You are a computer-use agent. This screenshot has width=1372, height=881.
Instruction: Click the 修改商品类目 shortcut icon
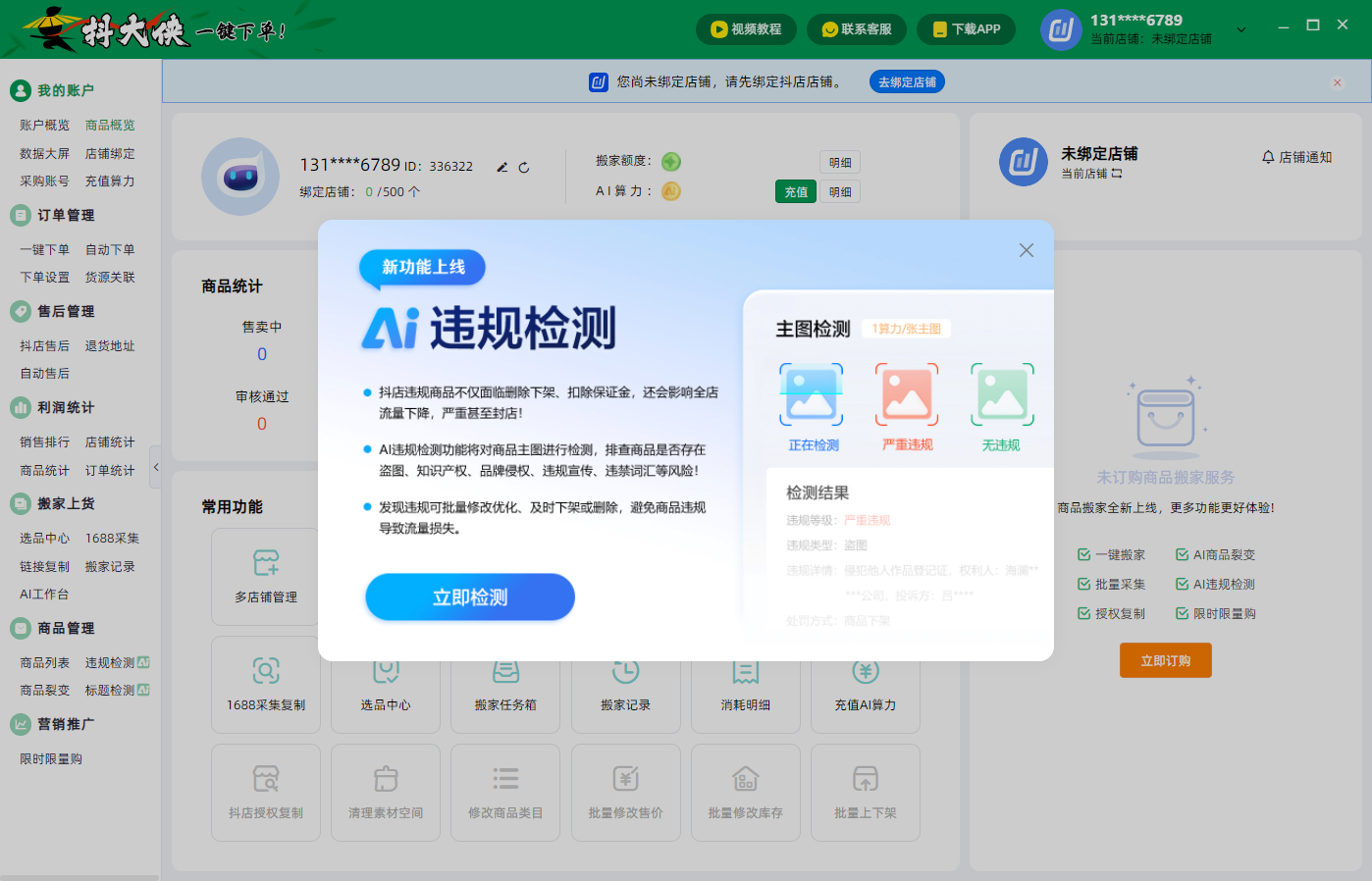[505, 779]
